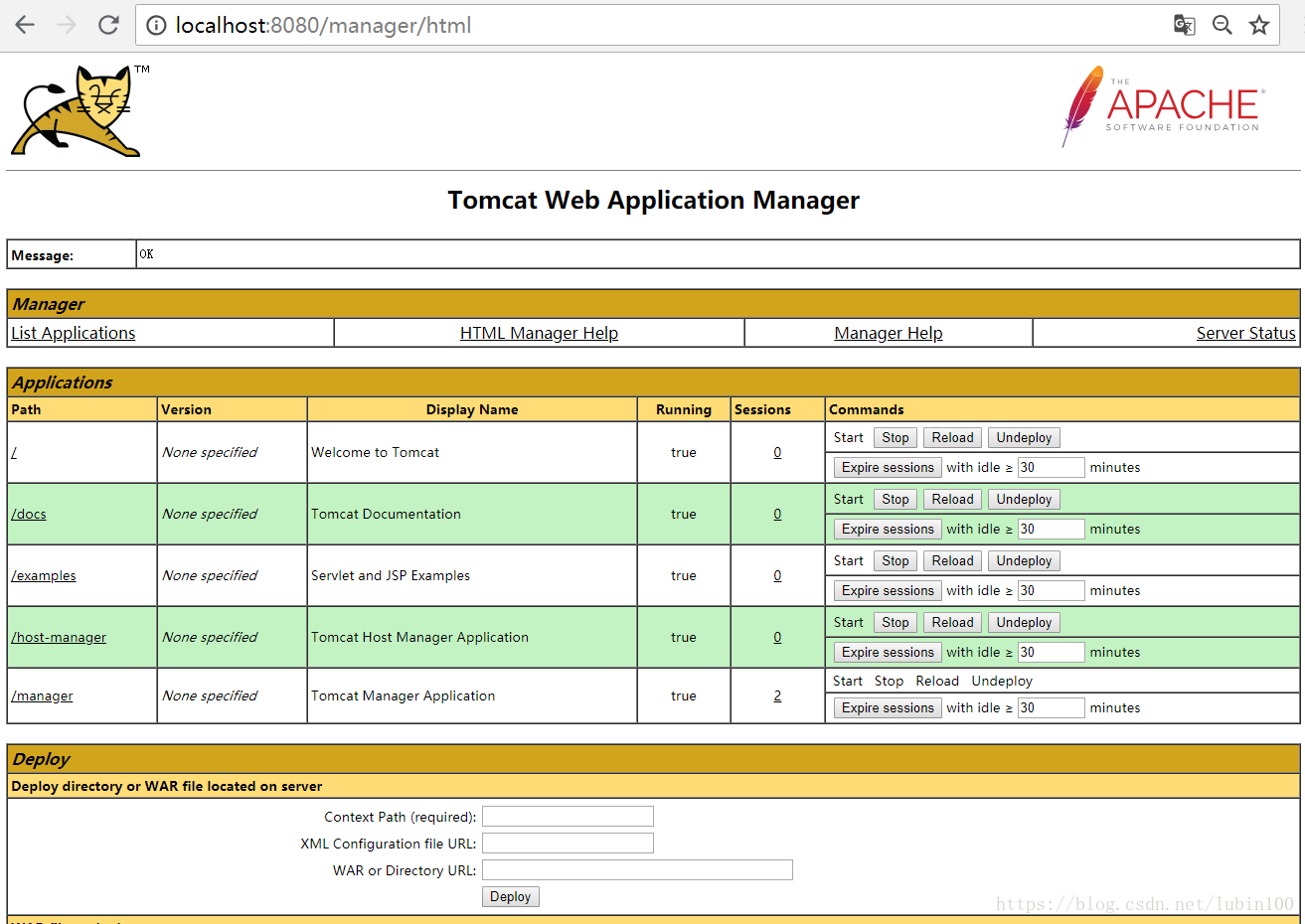Image resolution: width=1305 pixels, height=924 pixels.
Task: Stop the Welcome to Tomcat application
Action: (x=896, y=437)
